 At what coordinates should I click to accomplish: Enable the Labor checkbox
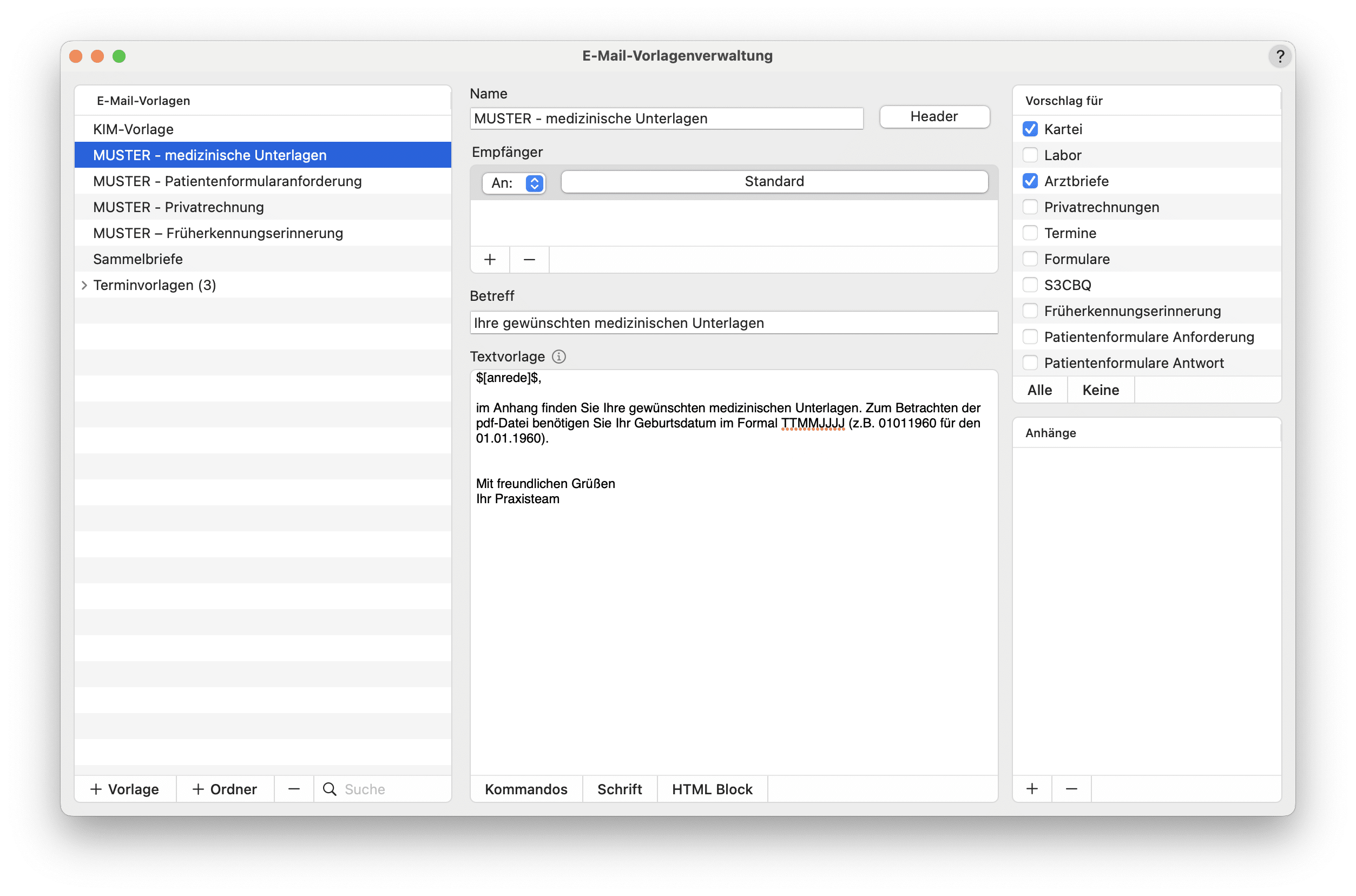click(x=1030, y=155)
